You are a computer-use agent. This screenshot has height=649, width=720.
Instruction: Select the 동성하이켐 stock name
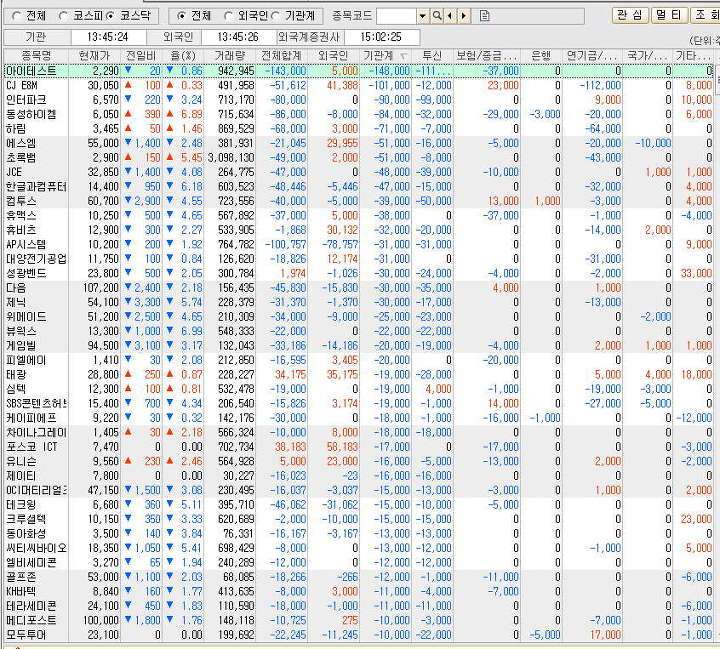click(x=31, y=114)
